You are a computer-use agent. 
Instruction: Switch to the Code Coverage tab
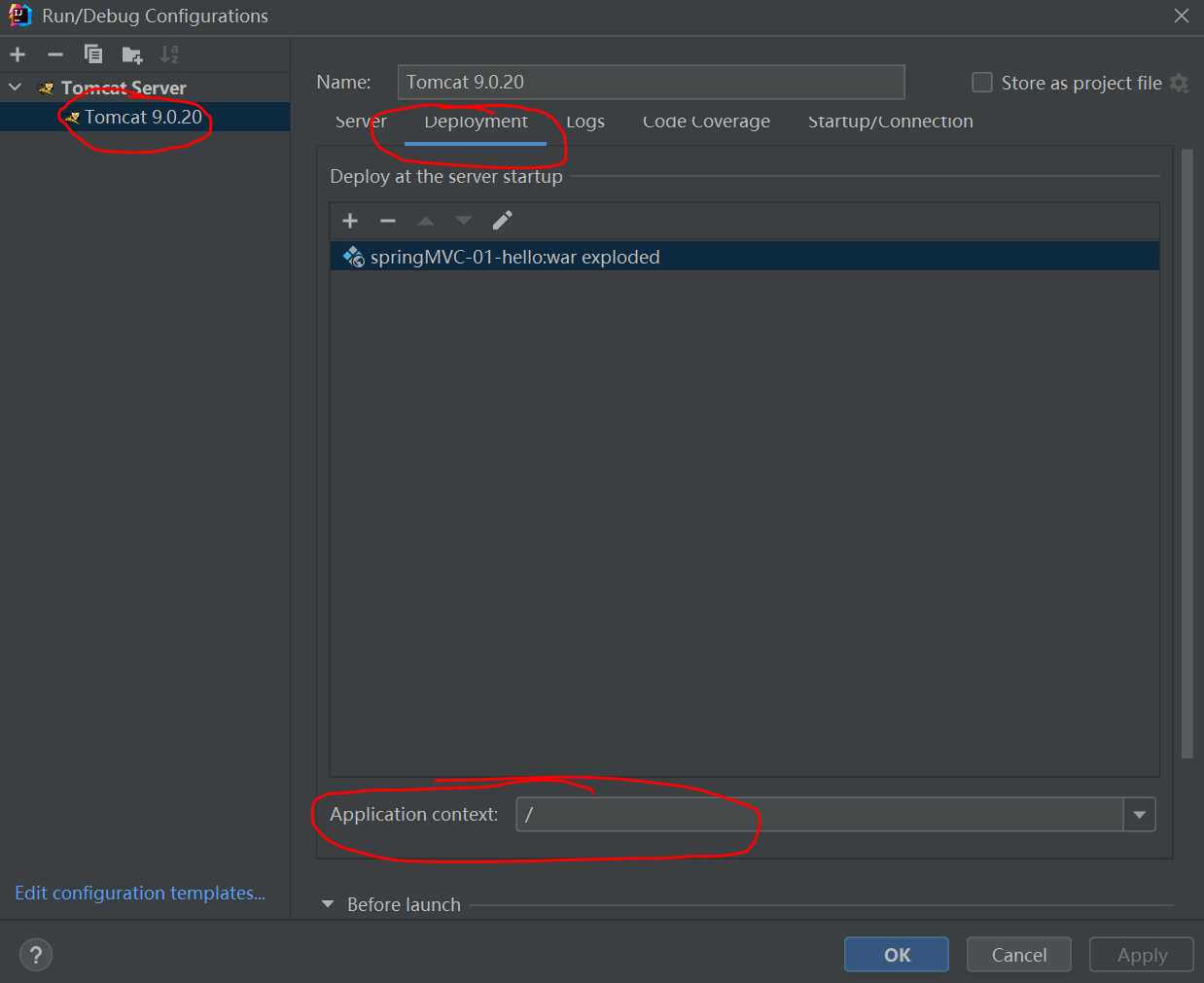click(706, 122)
